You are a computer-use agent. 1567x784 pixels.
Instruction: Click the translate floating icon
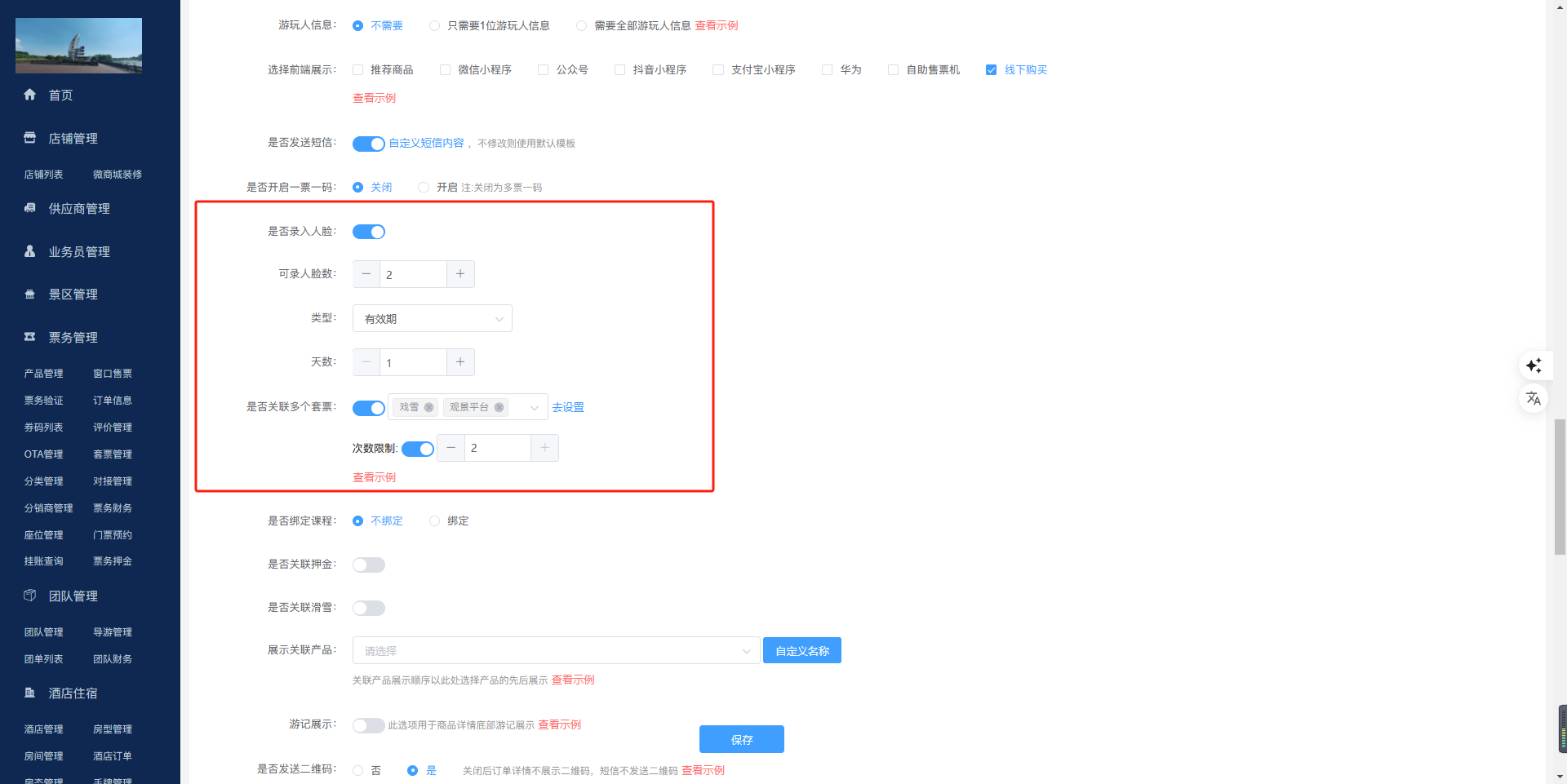pyautogui.click(x=1534, y=398)
